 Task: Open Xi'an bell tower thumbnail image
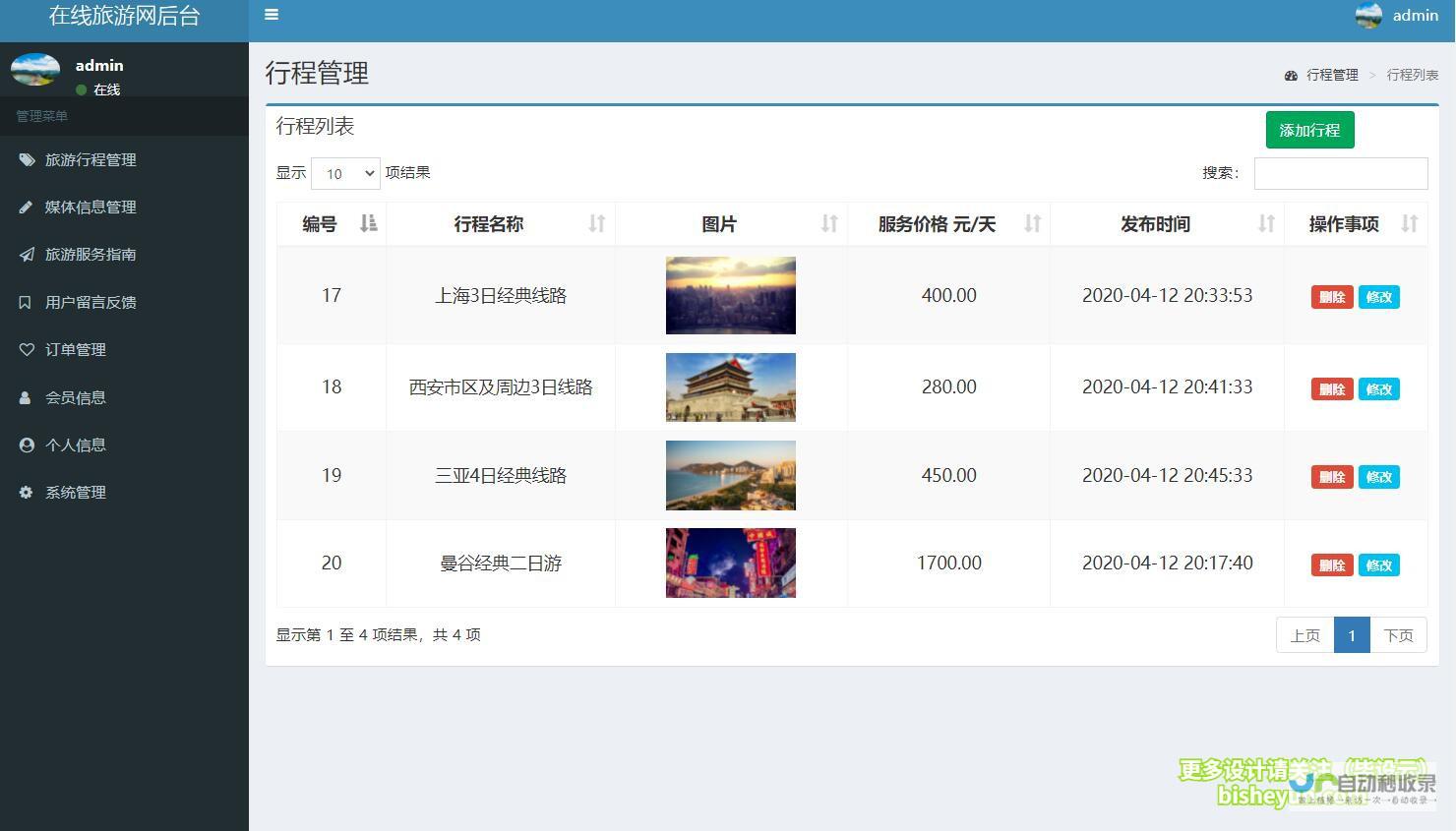tap(731, 387)
